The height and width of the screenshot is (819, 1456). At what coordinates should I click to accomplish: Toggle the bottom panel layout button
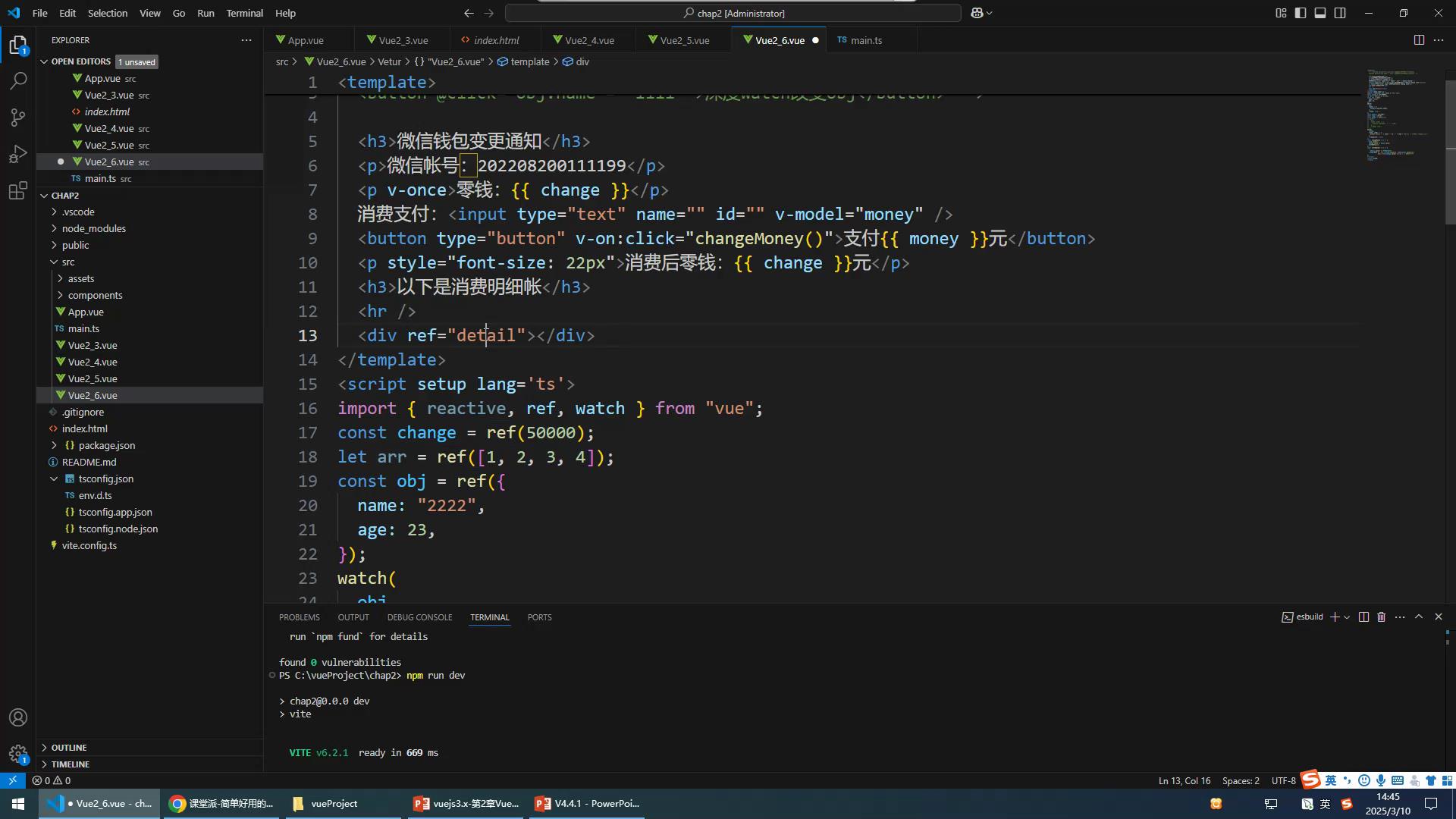point(1320,13)
